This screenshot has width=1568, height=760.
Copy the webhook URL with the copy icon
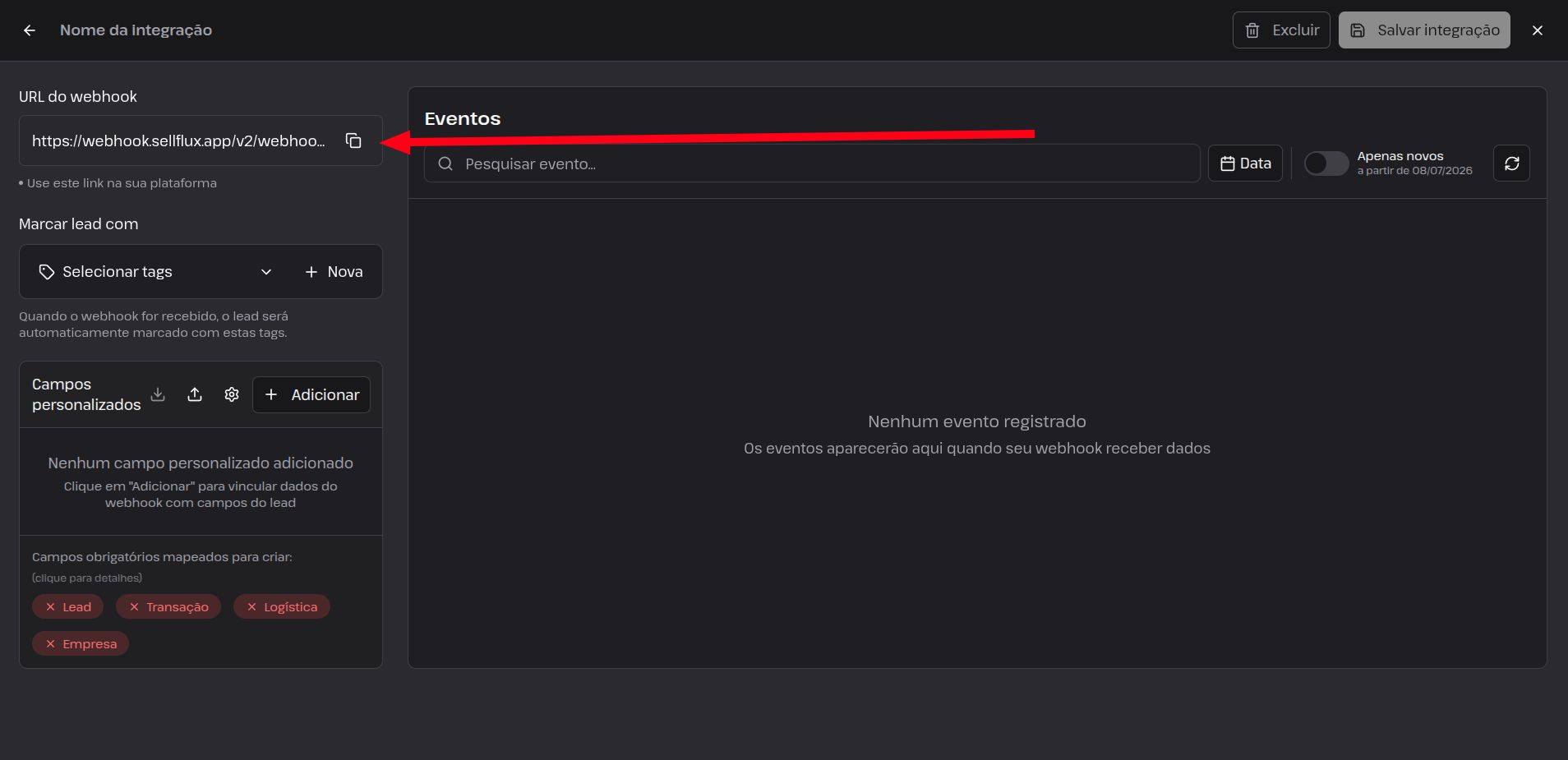coord(353,140)
